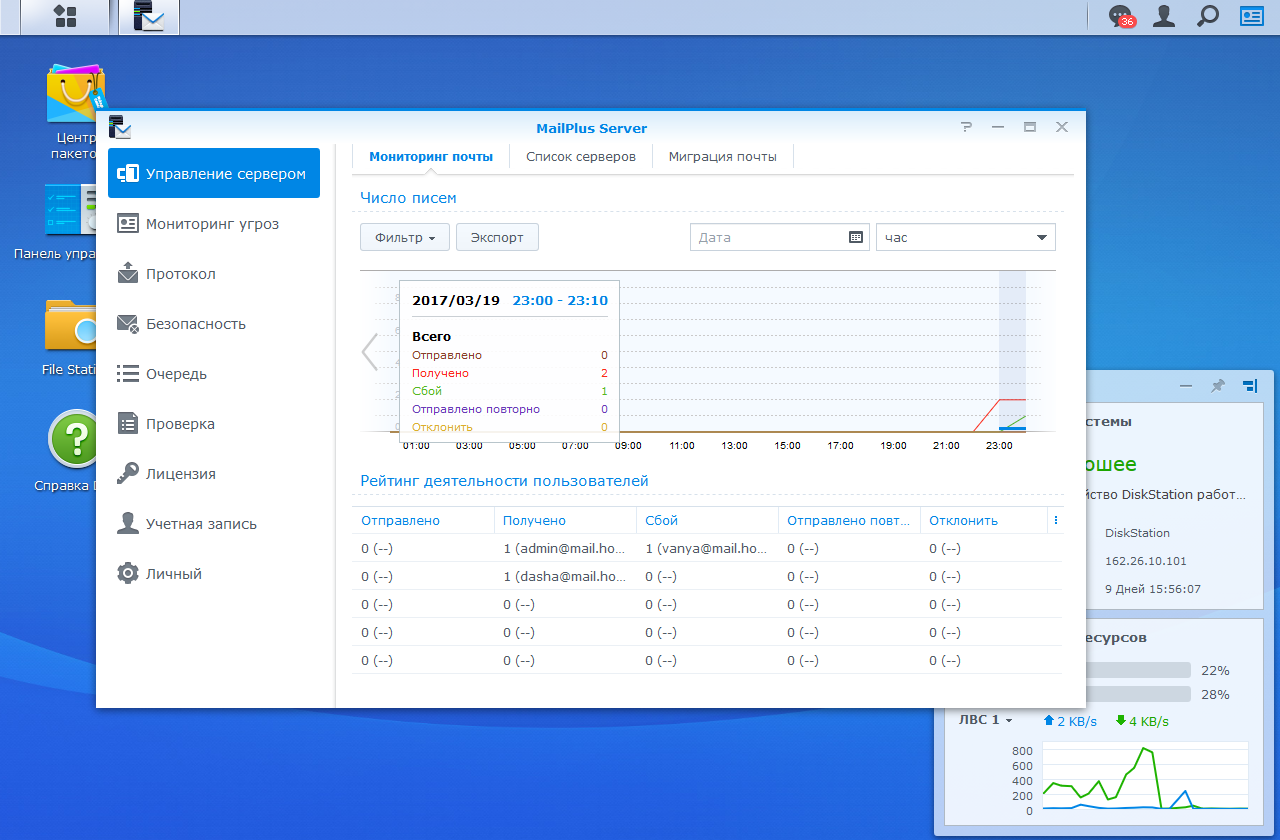Click the cell "1 (dasha@mail.ho..."
1280x840 pixels.
click(x=565, y=577)
